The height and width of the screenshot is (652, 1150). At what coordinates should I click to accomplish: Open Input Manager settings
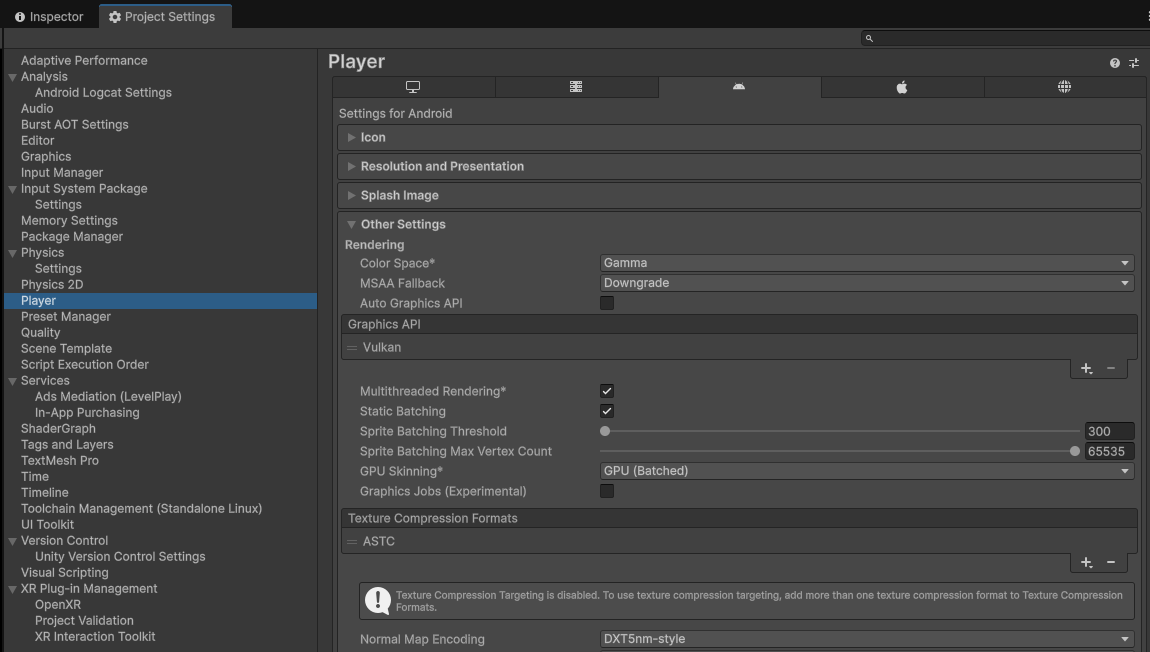pyautogui.click(x=62, y=173)
